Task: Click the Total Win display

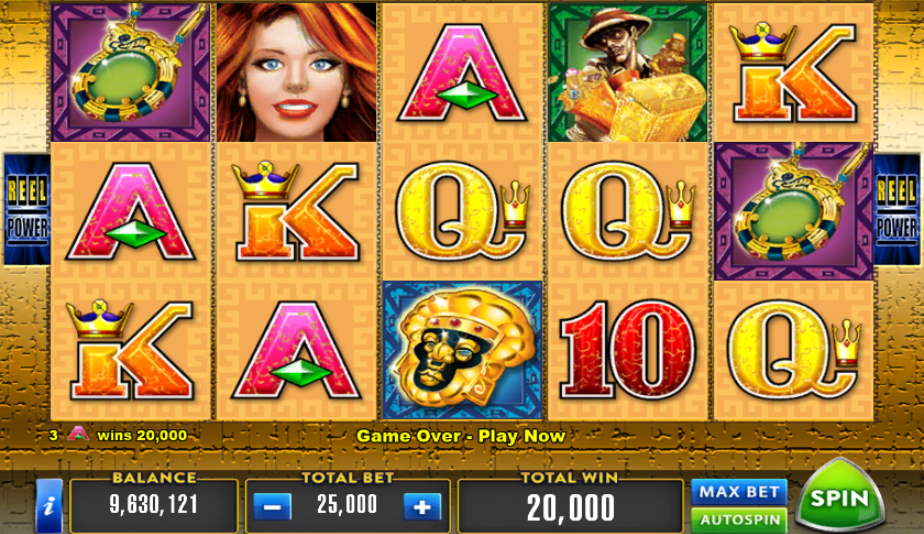Action: [x=570, y=507]
